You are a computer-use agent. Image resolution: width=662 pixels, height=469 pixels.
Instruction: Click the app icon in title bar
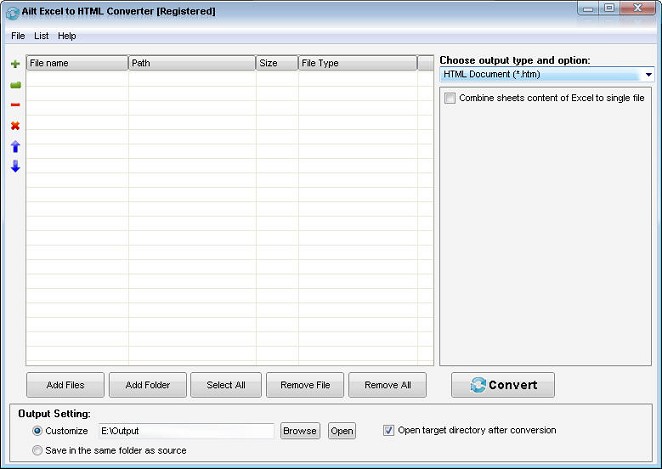pos(12,12)
